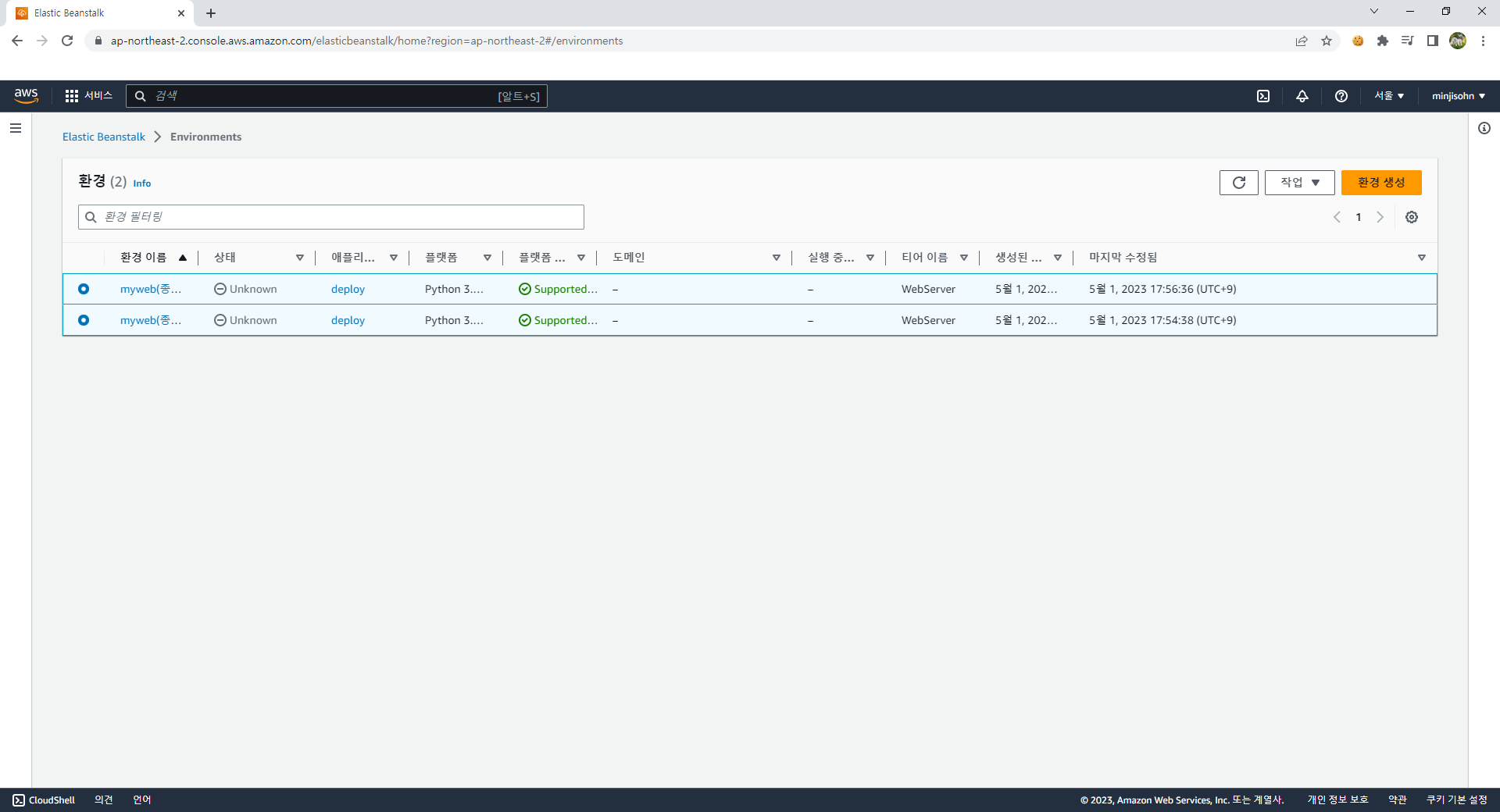This screenshot has width=1500, height=812.
Task: Open Chrome's three-dot menu
Action: pyautogui.click(x=1483, y=41)
